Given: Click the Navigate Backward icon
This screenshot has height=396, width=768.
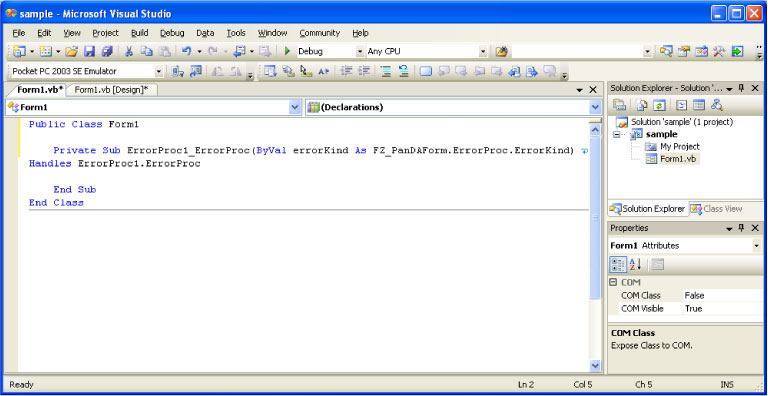Looking at the screenshot, I should pos(240,51).
